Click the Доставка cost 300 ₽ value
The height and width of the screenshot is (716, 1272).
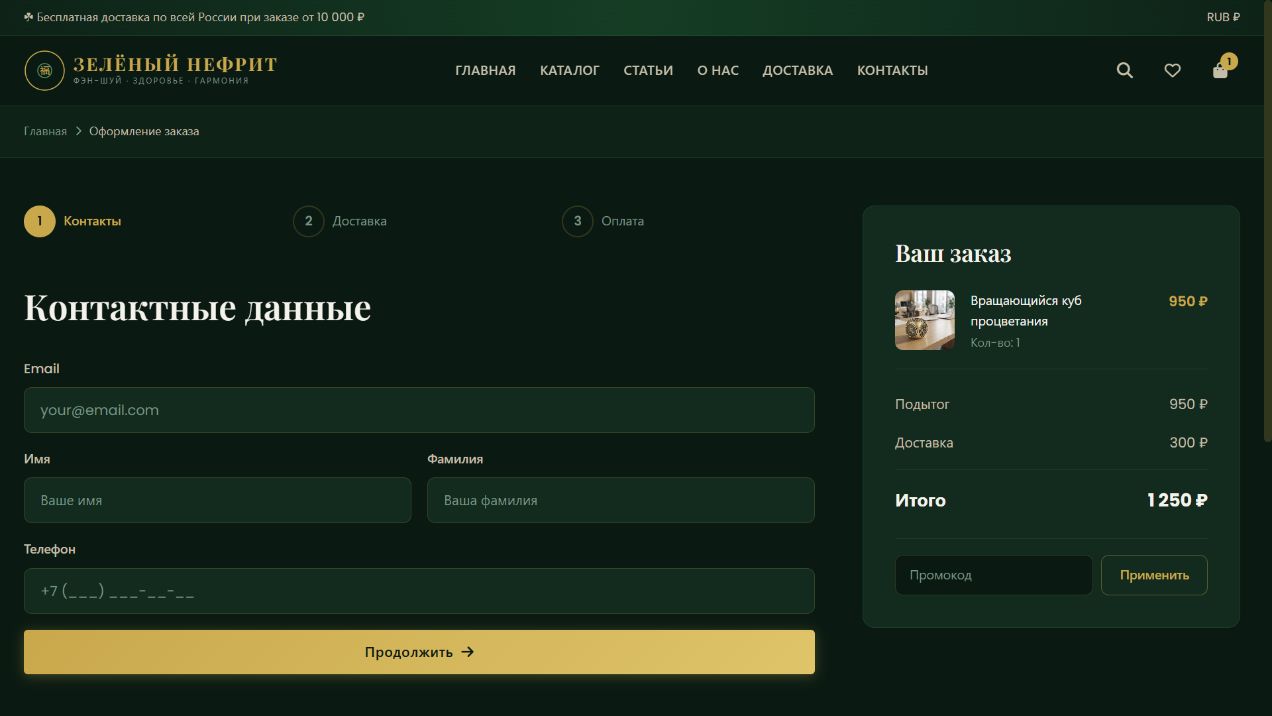1189,443
